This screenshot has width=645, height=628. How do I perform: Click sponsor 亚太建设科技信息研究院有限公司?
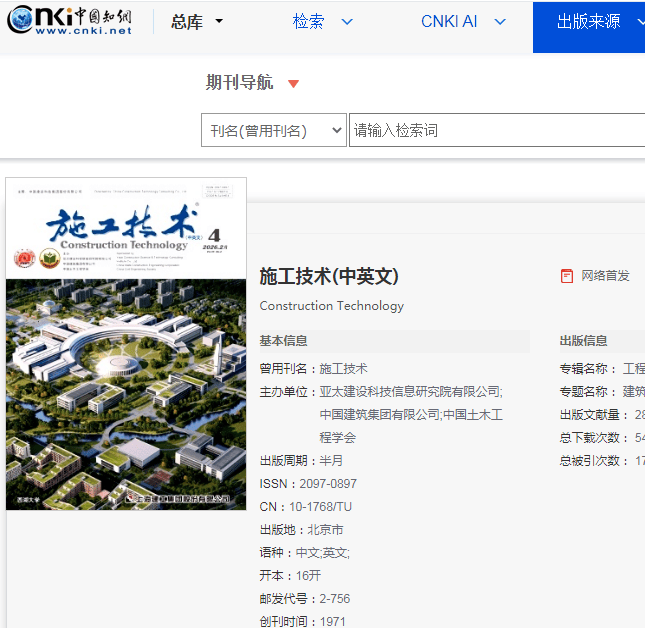pos(411,392)
